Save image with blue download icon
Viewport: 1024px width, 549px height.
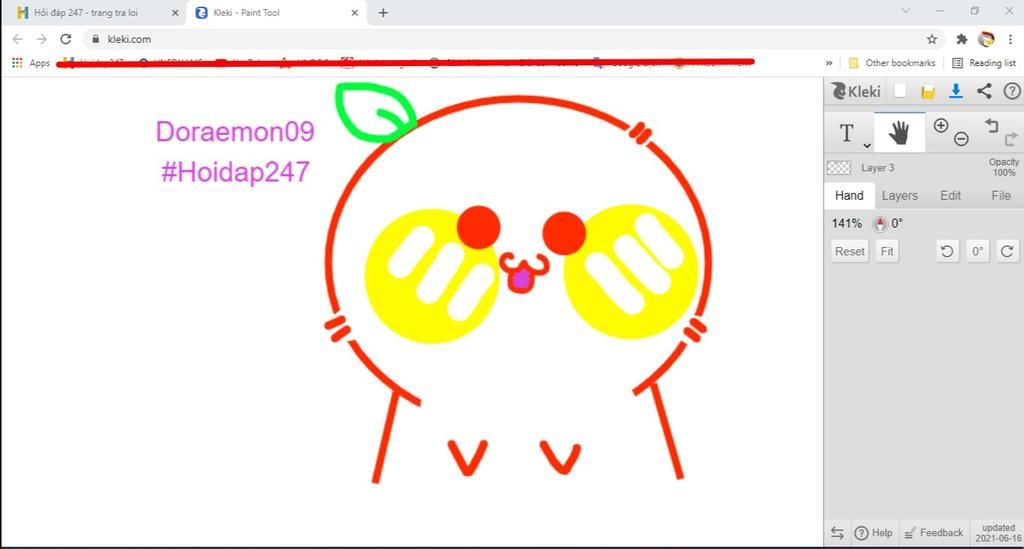coord(956,91)
